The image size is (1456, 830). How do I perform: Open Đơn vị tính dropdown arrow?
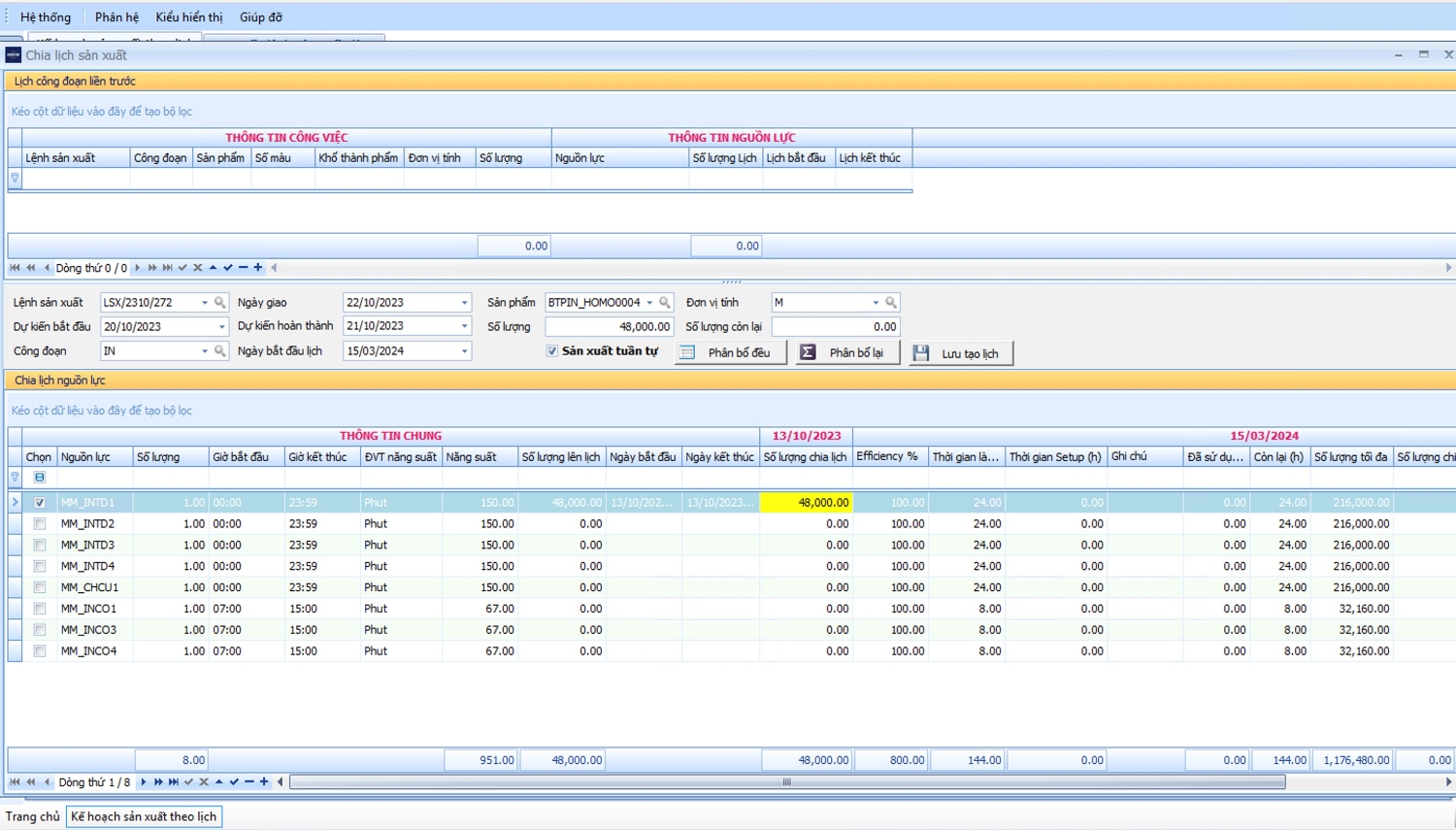click(x=876, y=303)
